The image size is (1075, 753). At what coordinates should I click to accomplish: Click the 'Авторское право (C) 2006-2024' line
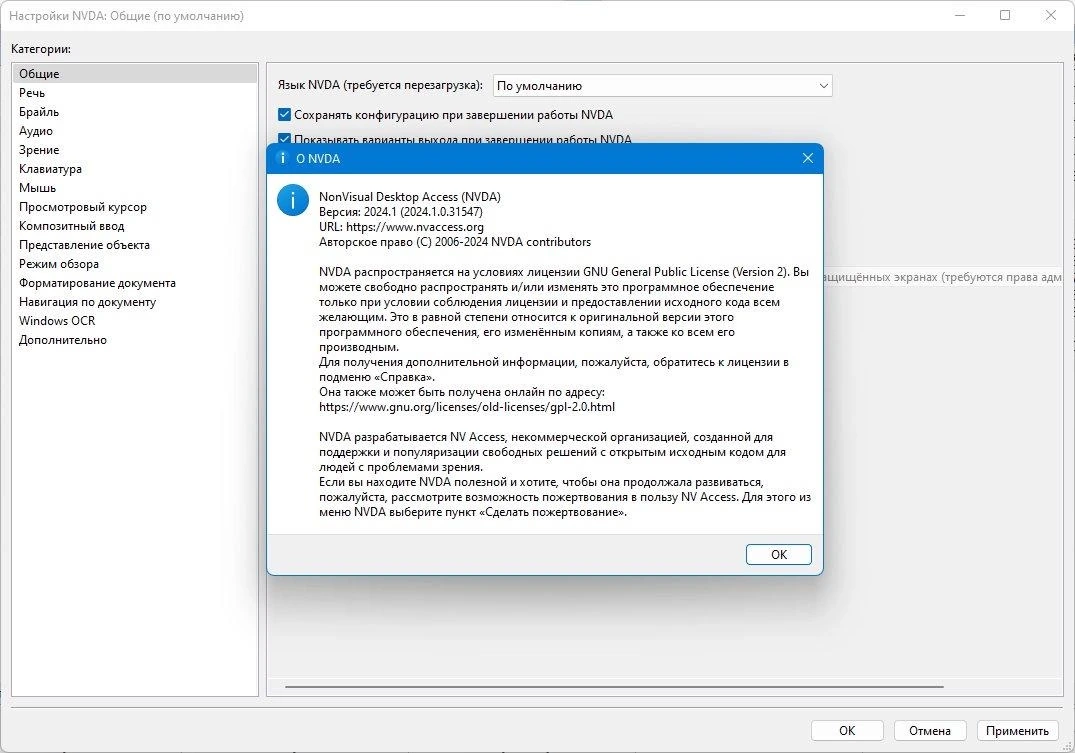click(455, 242)
